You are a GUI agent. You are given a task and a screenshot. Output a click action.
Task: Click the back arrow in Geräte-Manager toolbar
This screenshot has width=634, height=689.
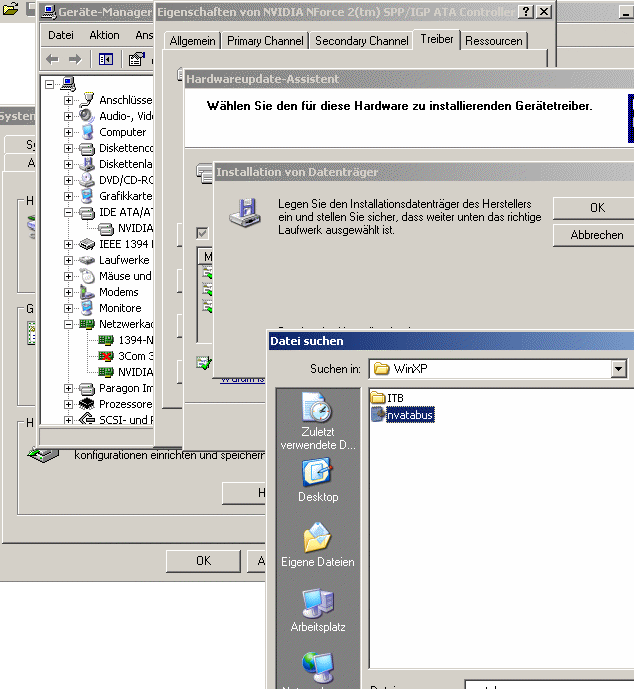[x=52, y=59]
